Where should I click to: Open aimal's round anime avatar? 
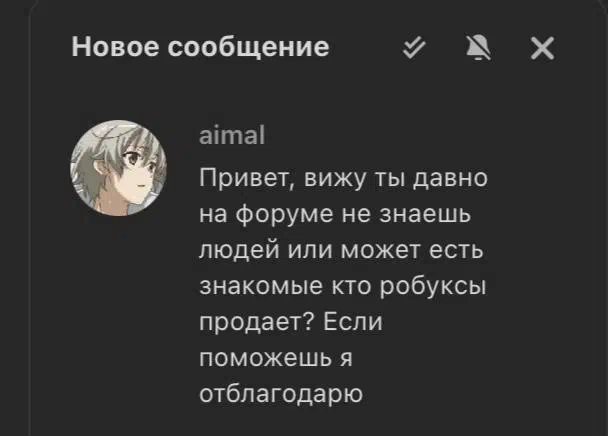pyautogui.click(x=118, y=168)
